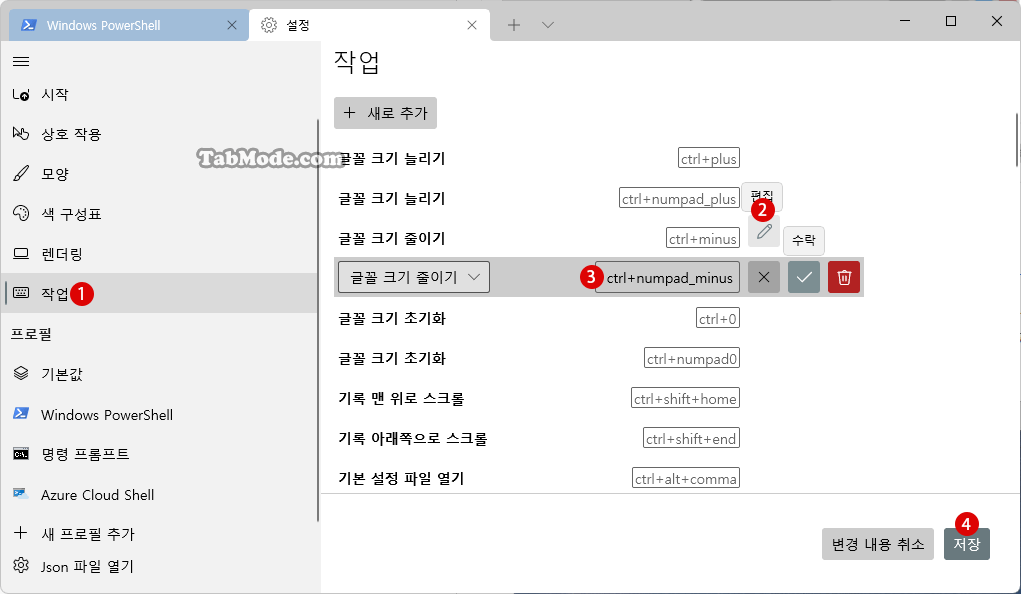The height and width of the screenshot is (594, 1021).
Task: Open the 렌더링 rendering page
Action: tap(160, 254)
